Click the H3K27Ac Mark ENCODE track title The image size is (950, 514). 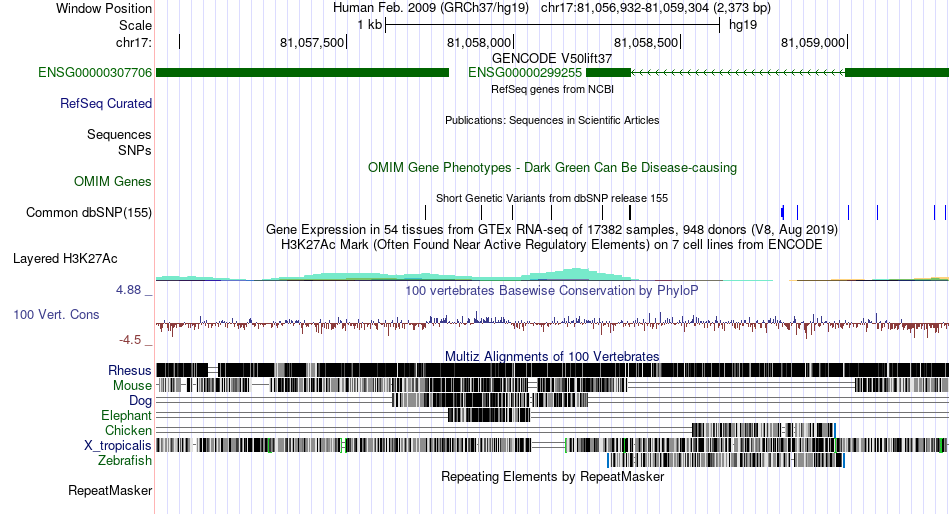pyautogui.click(x=552, y=245)
